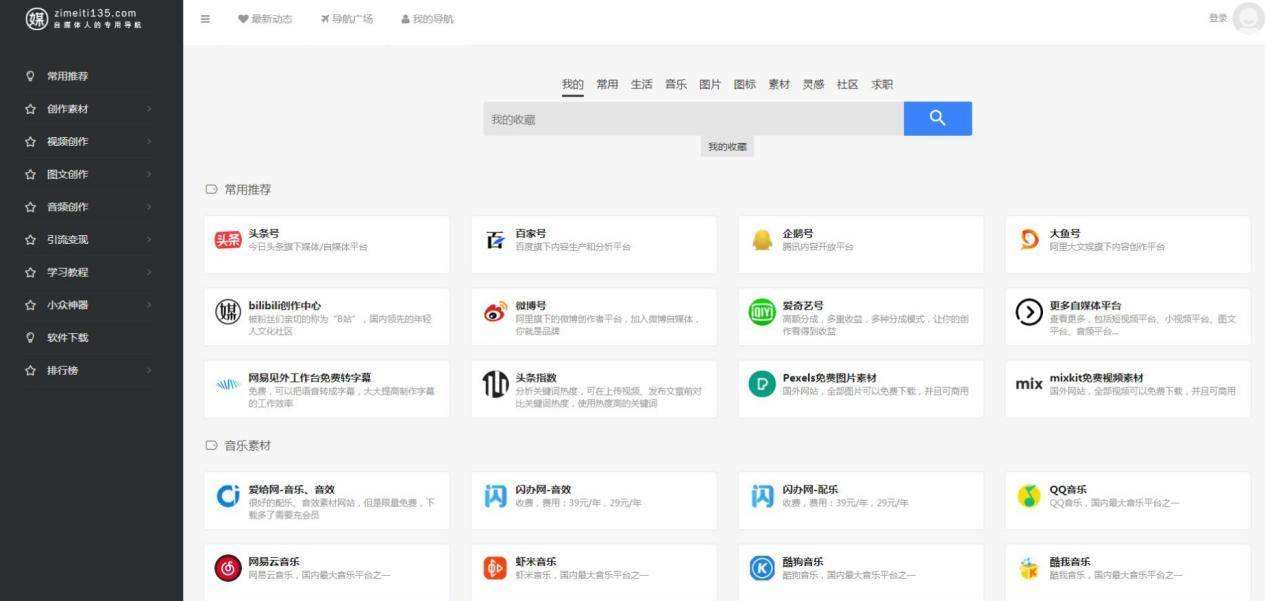This screenshot has width=1265, height=601.
Task: Select the 头条号 Toutiao icon
Action: (x=228, y=239)
